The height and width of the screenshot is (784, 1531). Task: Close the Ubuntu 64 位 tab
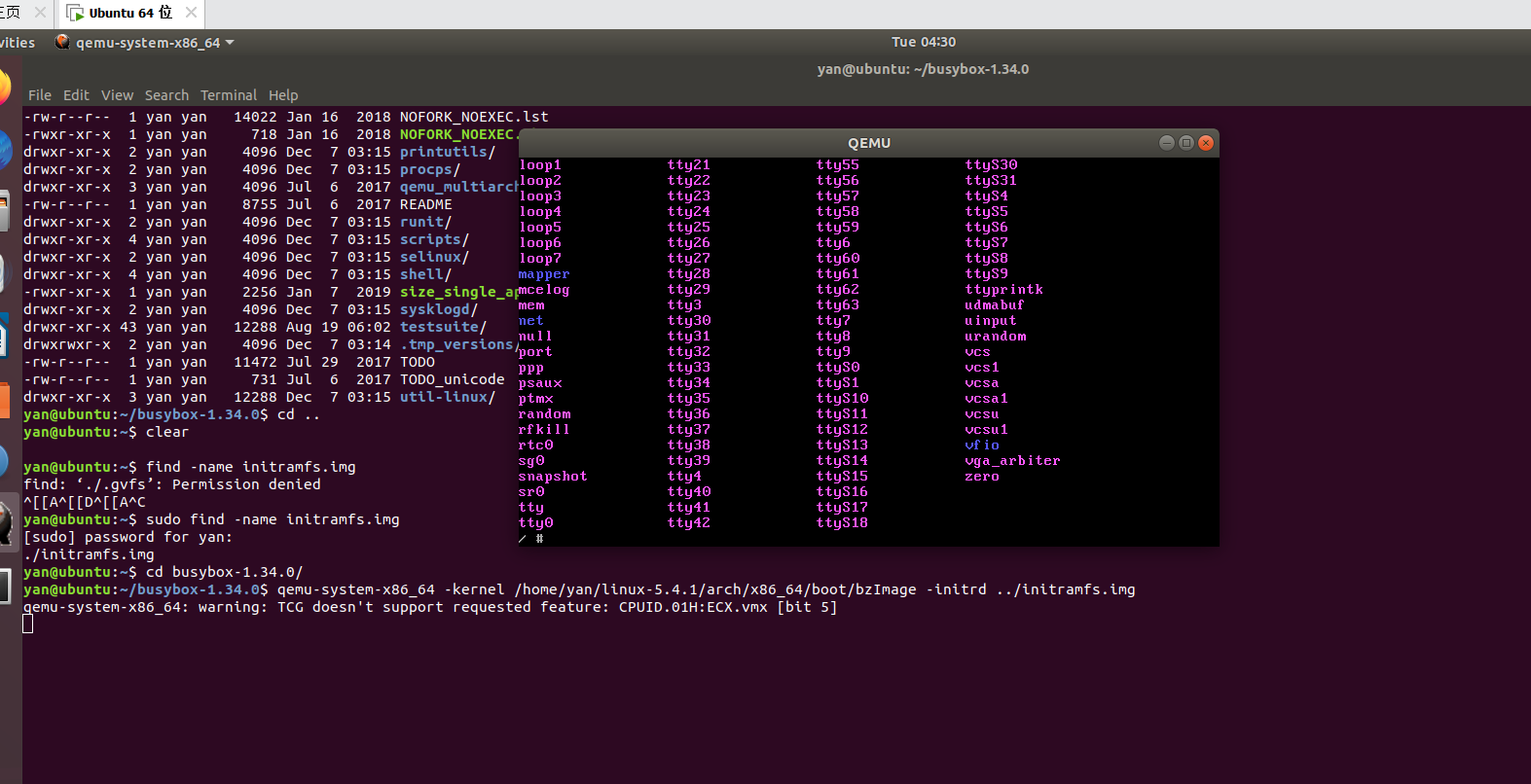tap(191, 13)
